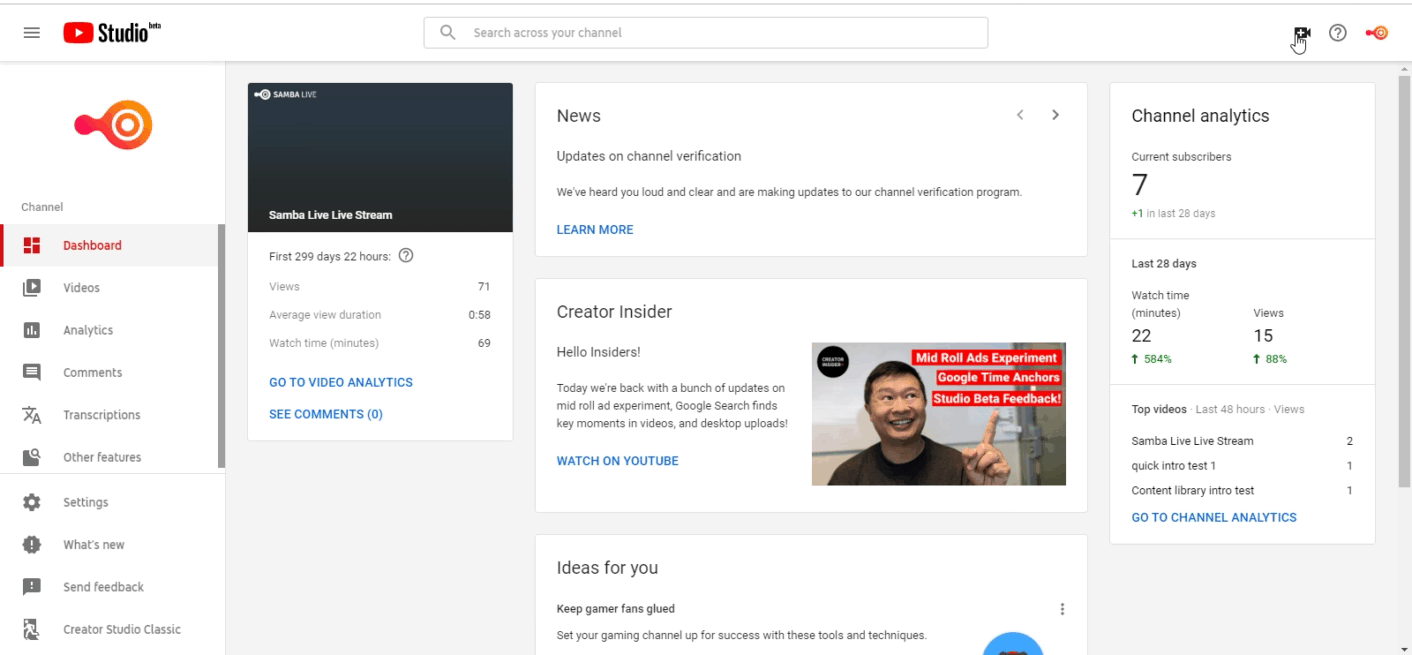
Task: Show previous News item
Action: coord(1020,115)
